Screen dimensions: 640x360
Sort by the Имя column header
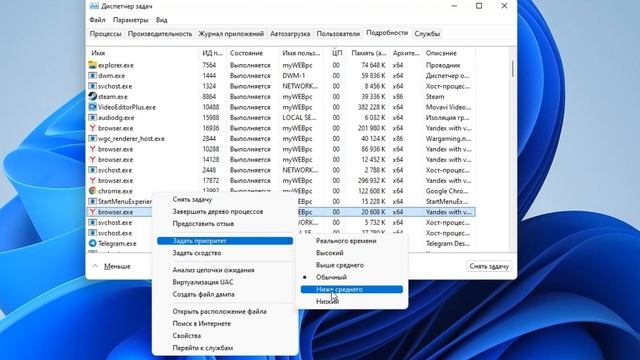(x=143, y=53)
